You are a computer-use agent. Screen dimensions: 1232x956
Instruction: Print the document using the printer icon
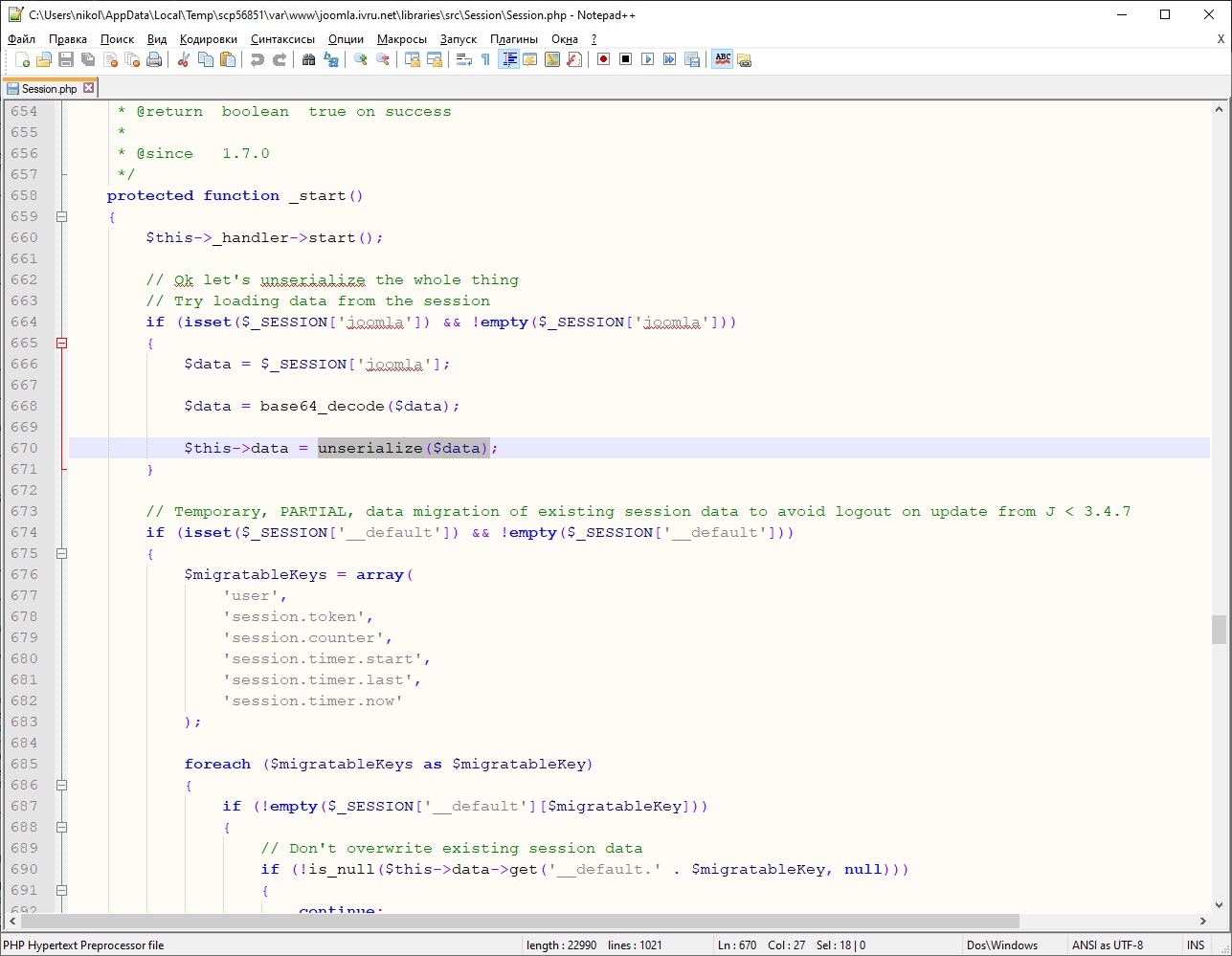154,60
